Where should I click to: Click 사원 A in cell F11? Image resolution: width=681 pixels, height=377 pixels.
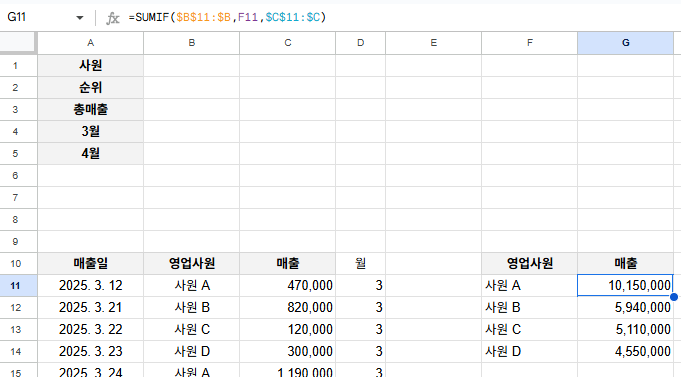coord(529,285)
